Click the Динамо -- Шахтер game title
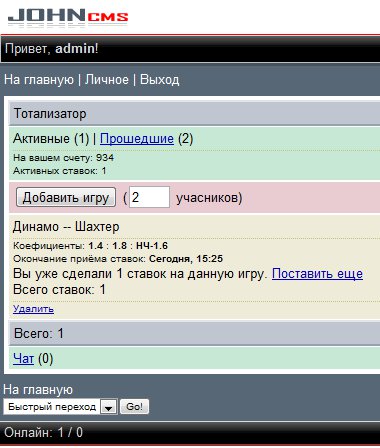This screenshot has width=380, height=448. (66, 227)
